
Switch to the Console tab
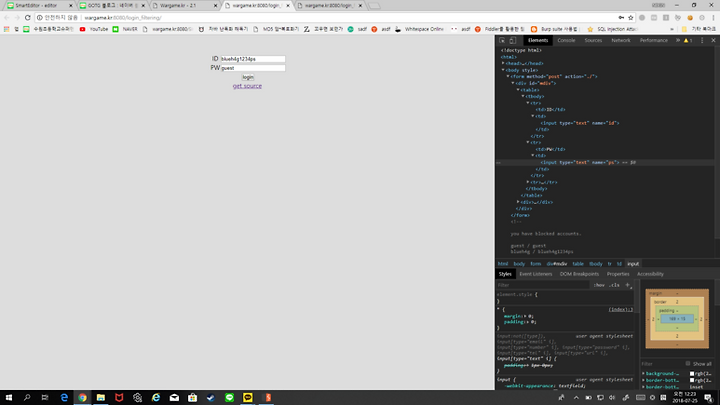coord(566,40)
